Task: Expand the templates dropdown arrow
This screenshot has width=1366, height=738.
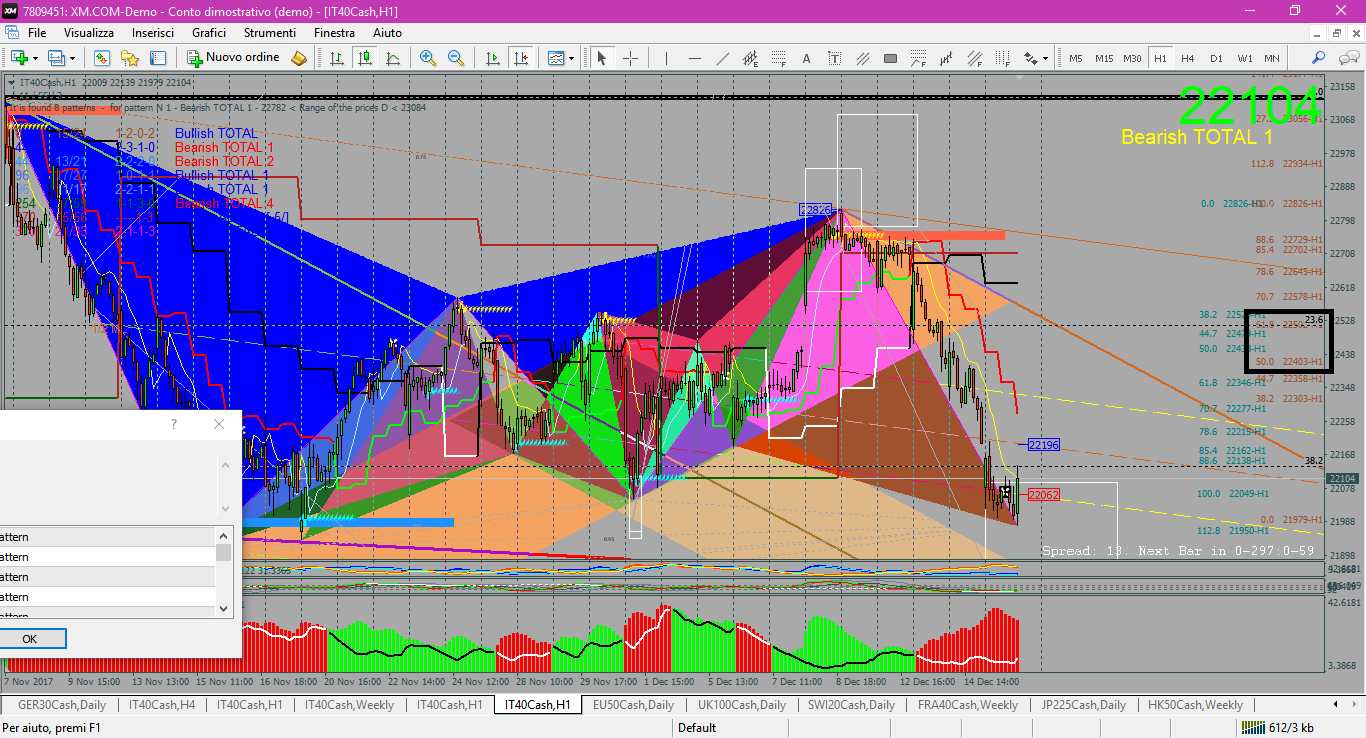Action: (x=572, y=58)
